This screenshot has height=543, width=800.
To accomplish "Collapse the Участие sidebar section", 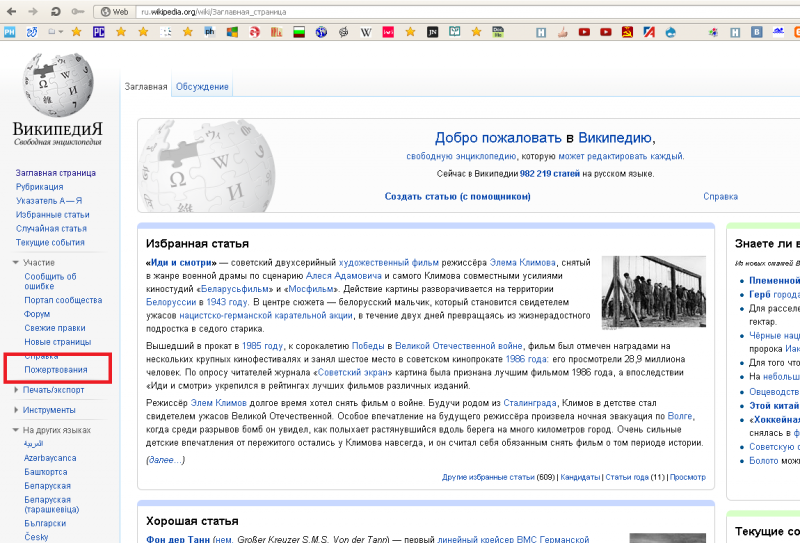I will tap(40, 262).
